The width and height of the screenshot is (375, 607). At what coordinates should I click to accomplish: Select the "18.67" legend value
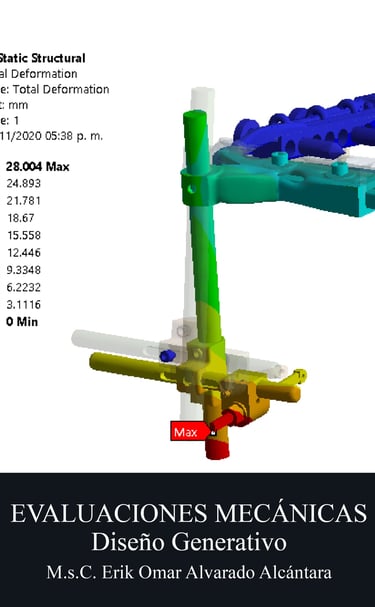[x=21, y=218]
